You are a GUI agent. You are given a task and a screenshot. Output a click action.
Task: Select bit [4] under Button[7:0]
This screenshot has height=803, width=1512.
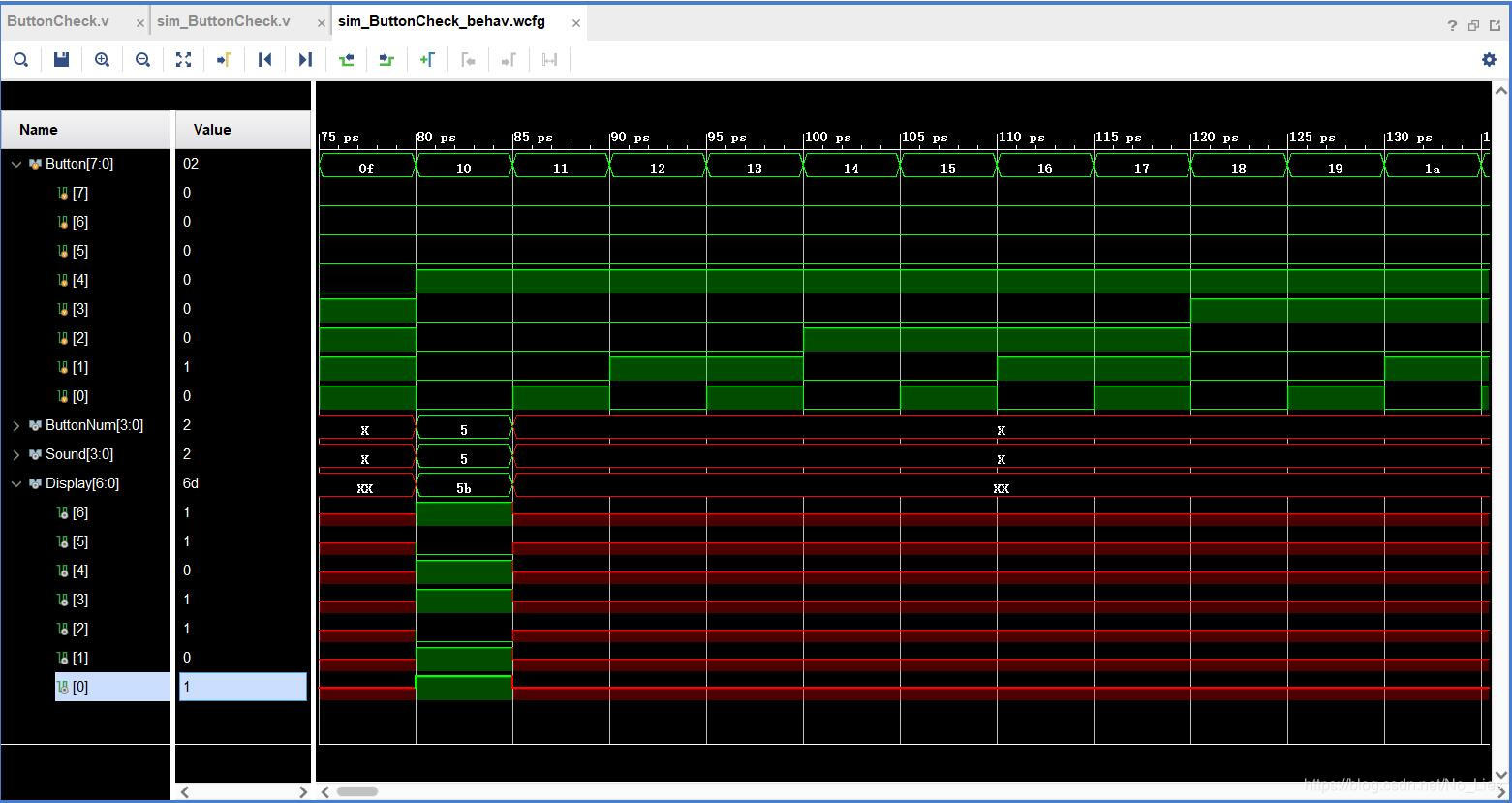pyautogui.click(x=79, y=280)
